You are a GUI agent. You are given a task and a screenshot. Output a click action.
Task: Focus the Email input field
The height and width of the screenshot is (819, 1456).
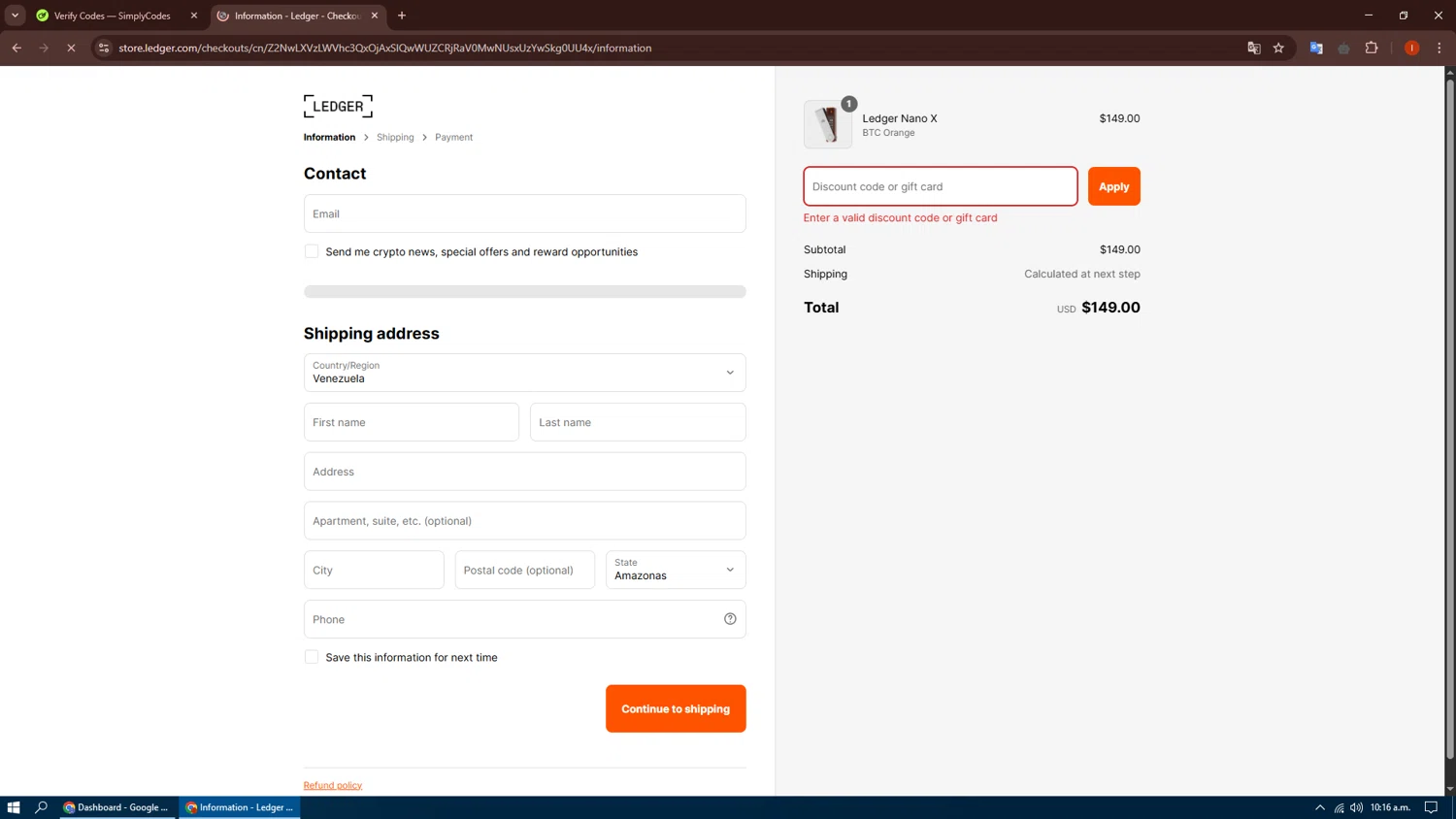(525, 213)
